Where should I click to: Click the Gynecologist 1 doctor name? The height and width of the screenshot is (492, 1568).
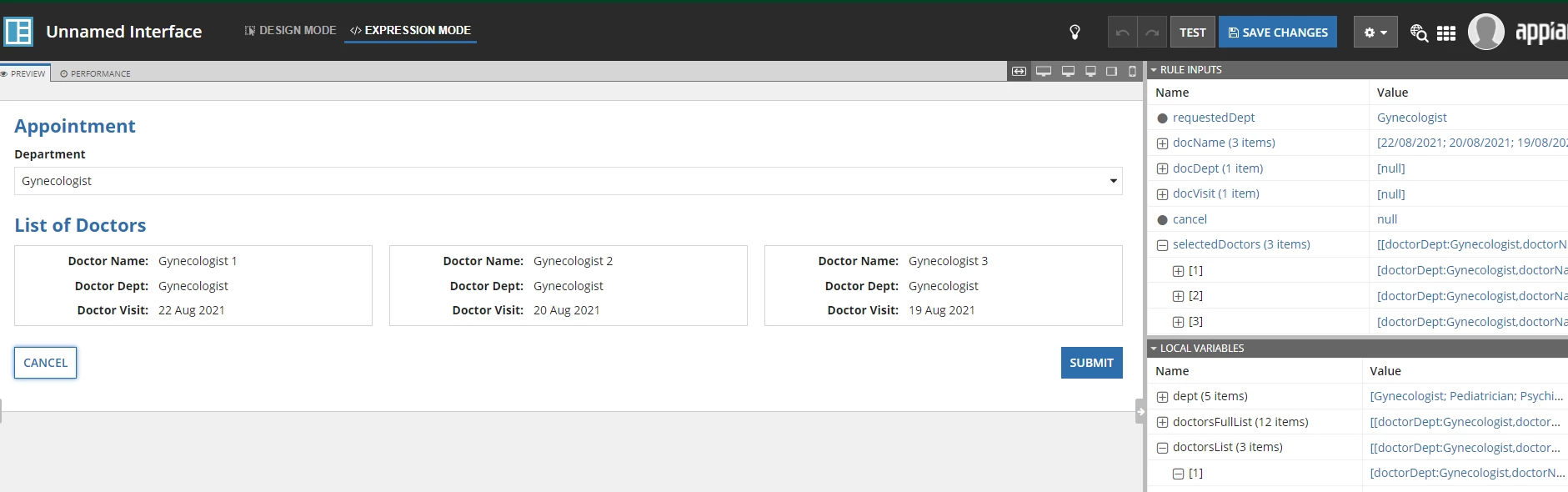198,261
